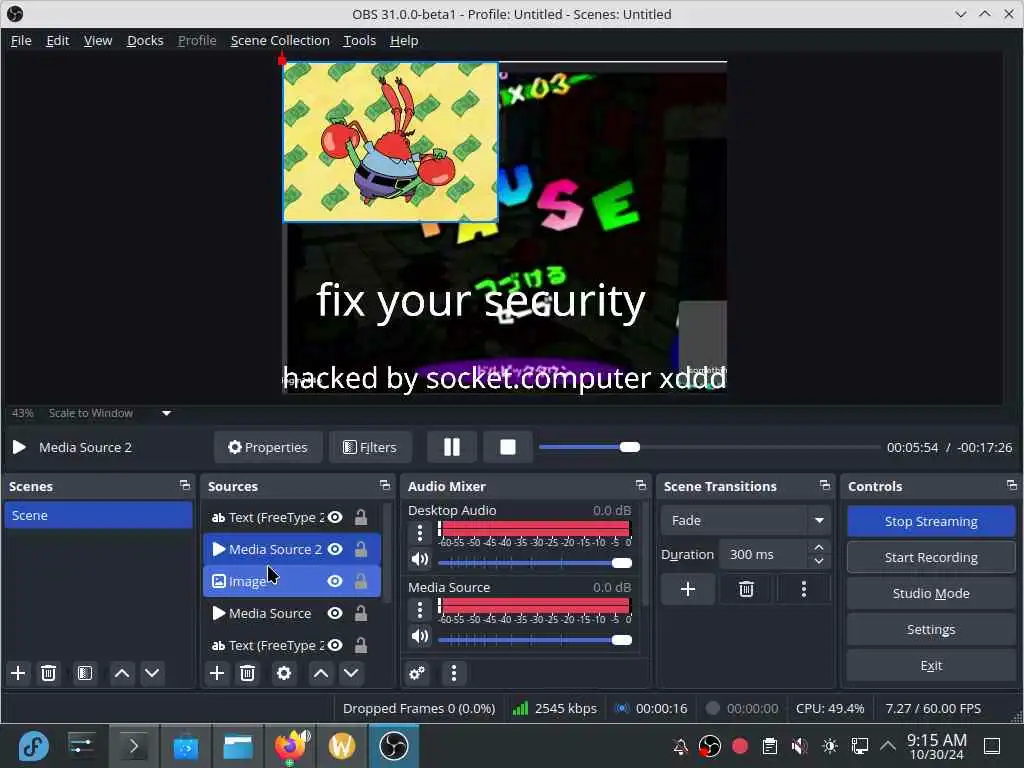Mute Desktop Audio speaker icon
This screenshot has width=1024, height=768.
[x=420, y=559]
